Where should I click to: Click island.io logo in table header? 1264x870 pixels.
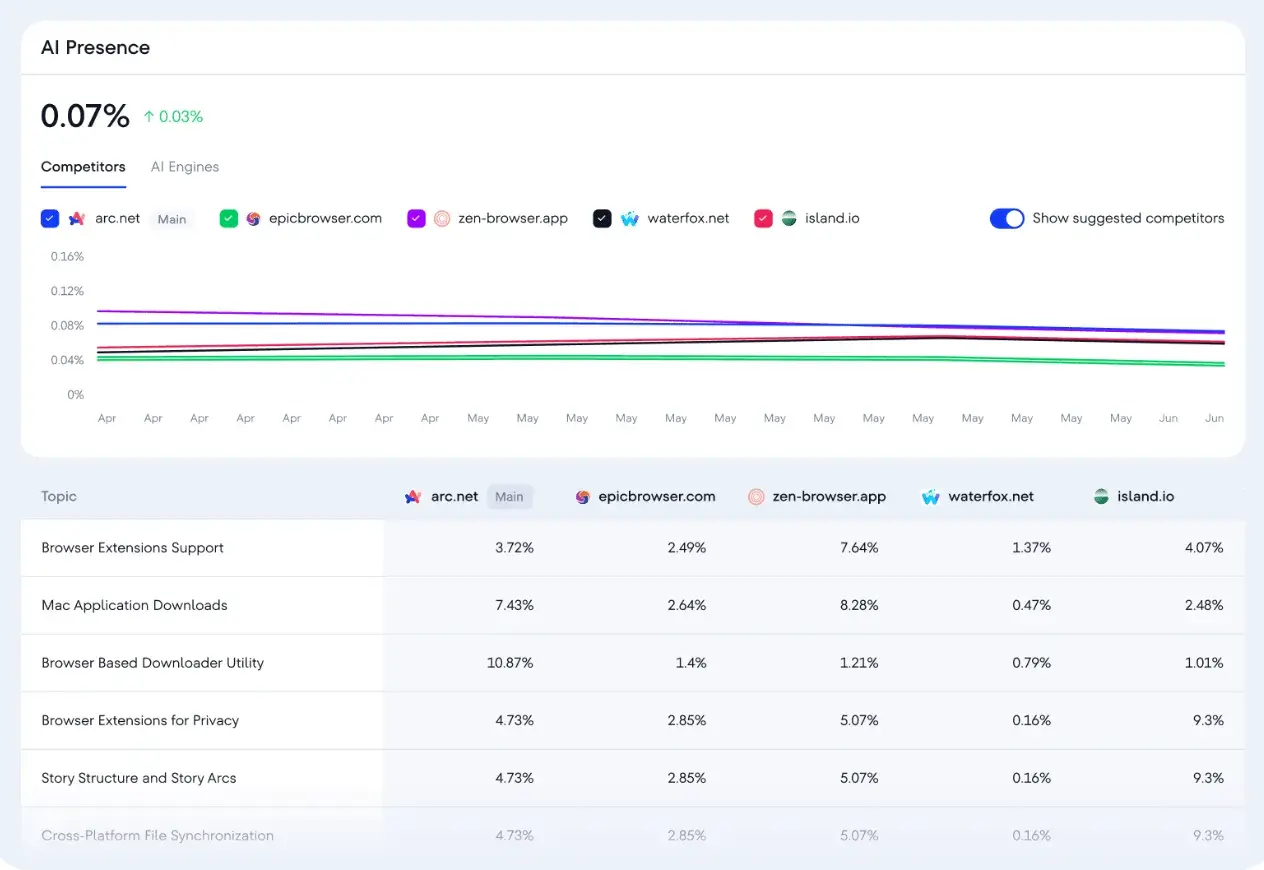pyautogui.click(x=1101, y=496)
